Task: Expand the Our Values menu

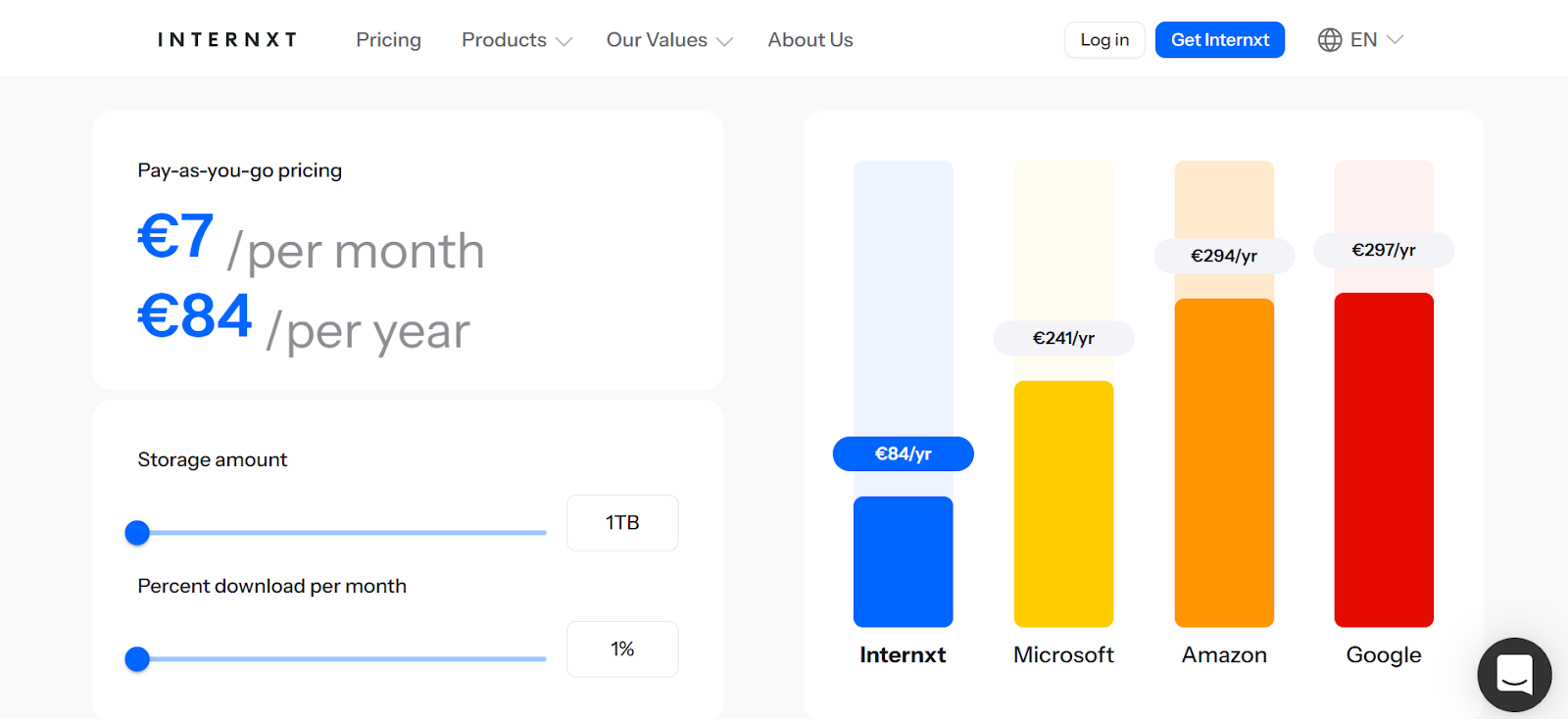Action: pos(669,40)
